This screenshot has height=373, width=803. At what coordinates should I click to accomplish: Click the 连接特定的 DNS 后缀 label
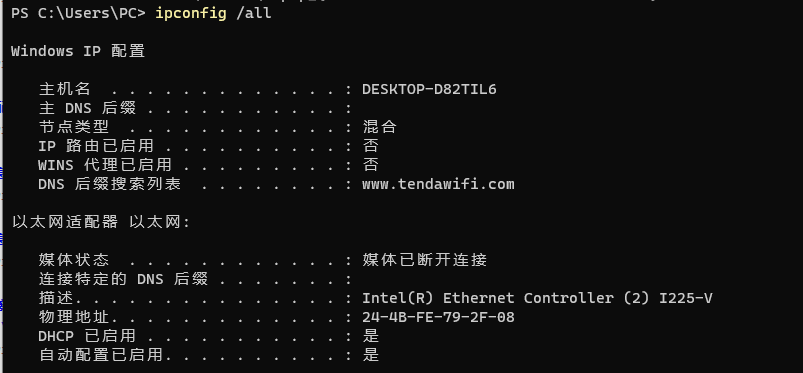pos(123,279)
